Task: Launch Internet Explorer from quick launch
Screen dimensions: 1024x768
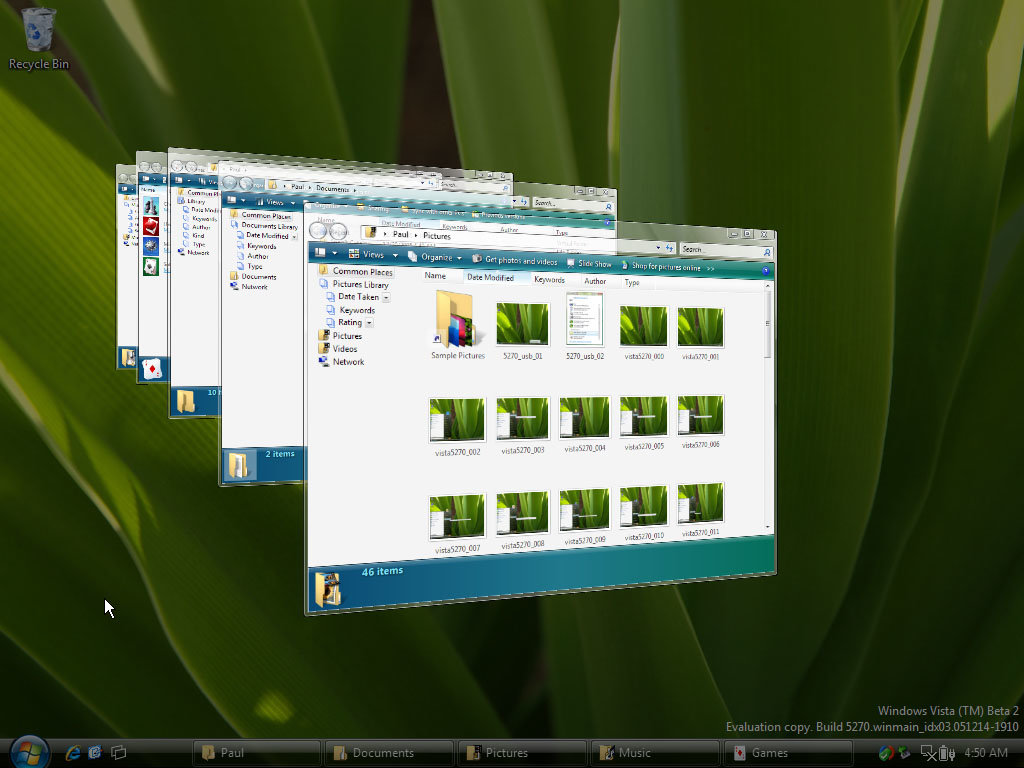Action: (72, 752)
